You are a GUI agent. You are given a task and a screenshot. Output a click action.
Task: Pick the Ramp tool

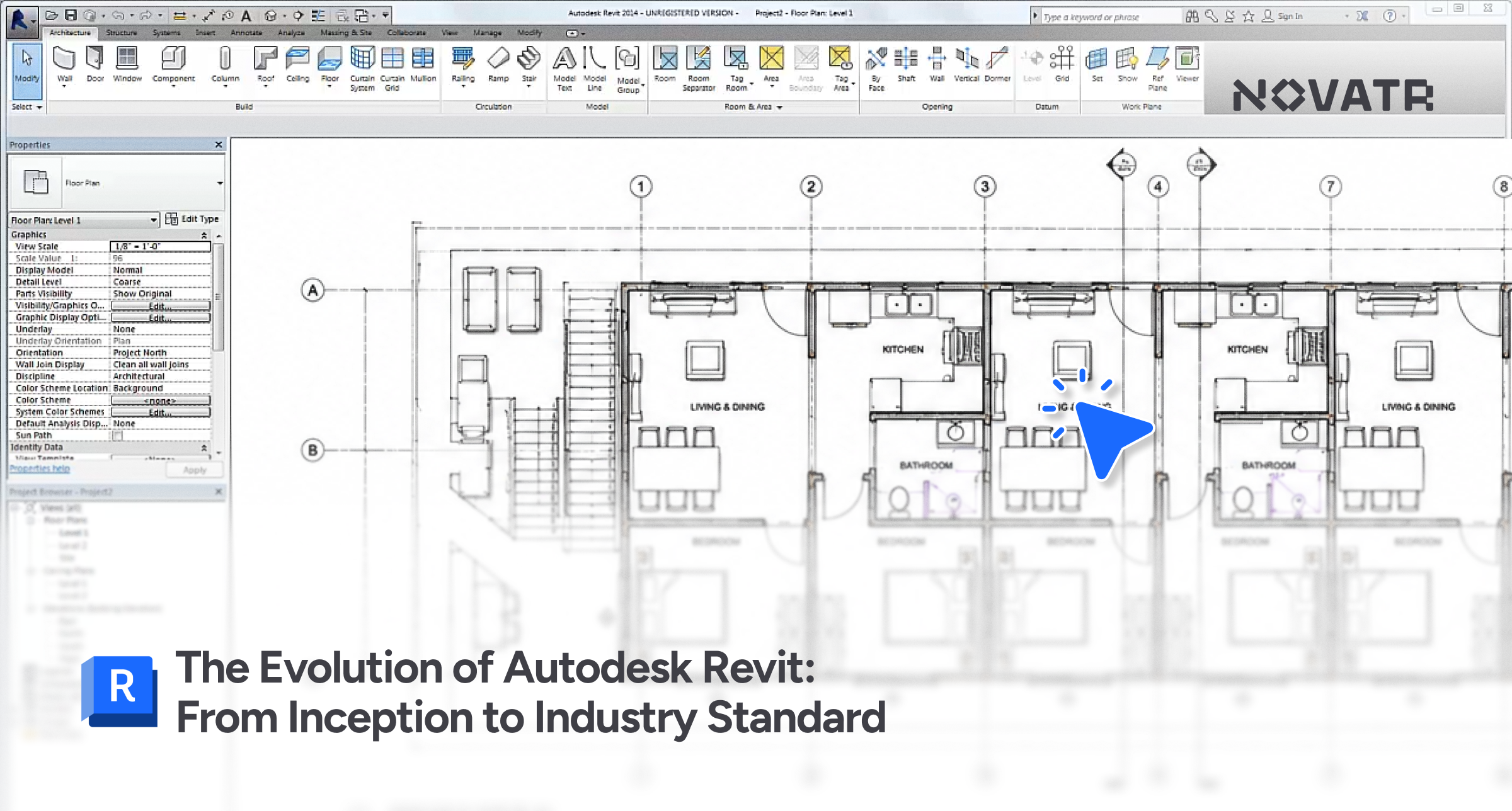(498, 65)
